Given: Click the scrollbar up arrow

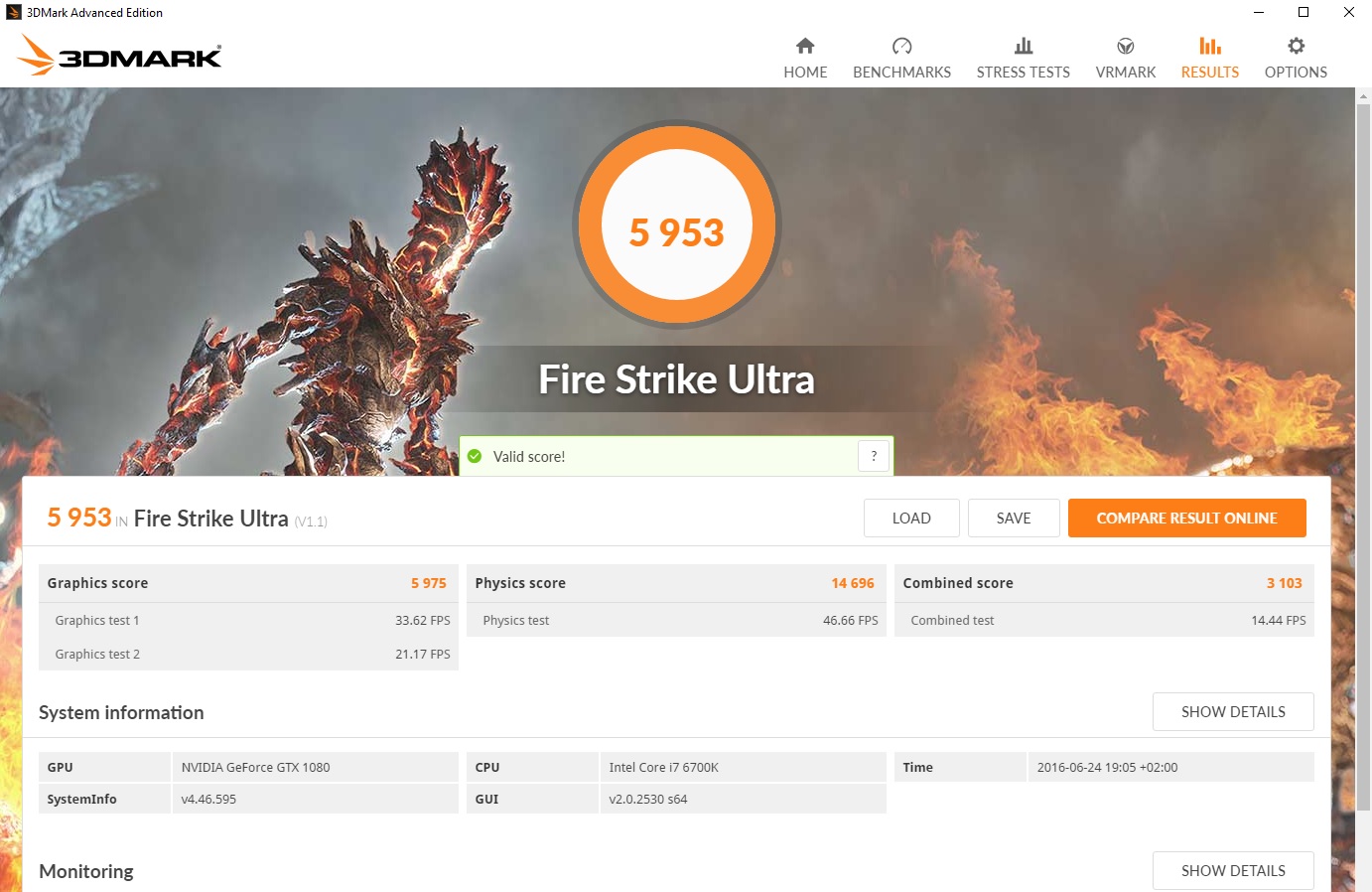Looking at the screenshot, I should 1363,95.
